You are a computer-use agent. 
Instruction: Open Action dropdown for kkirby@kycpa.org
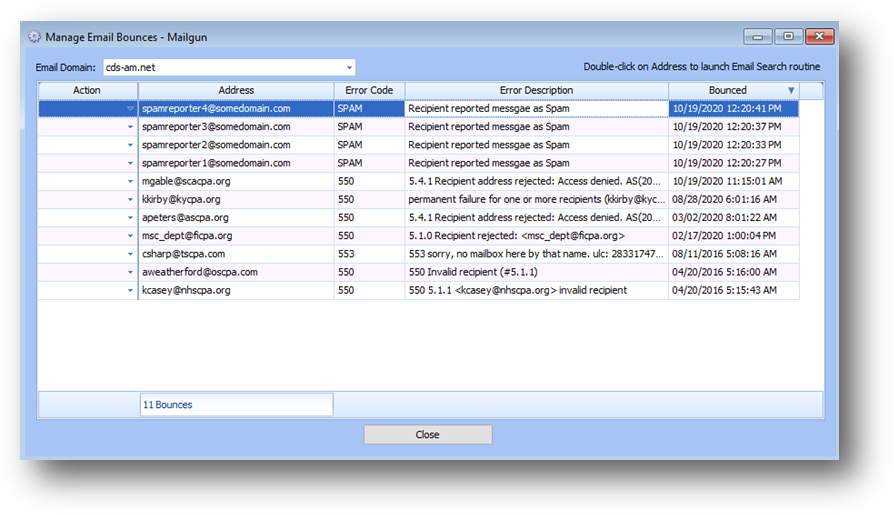click(x=131, y=200)
